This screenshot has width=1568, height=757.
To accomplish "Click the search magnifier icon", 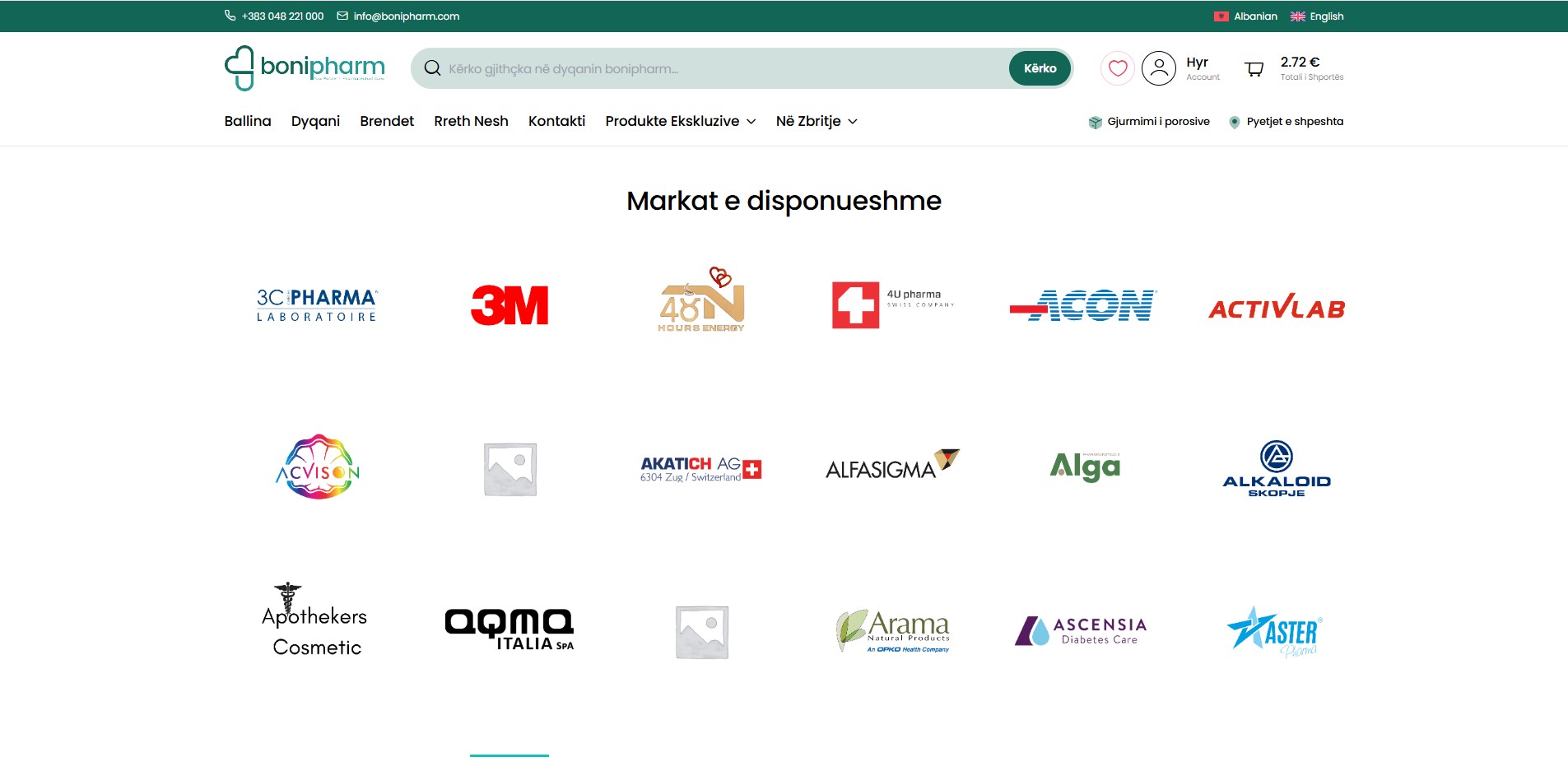I will (432, 68).
